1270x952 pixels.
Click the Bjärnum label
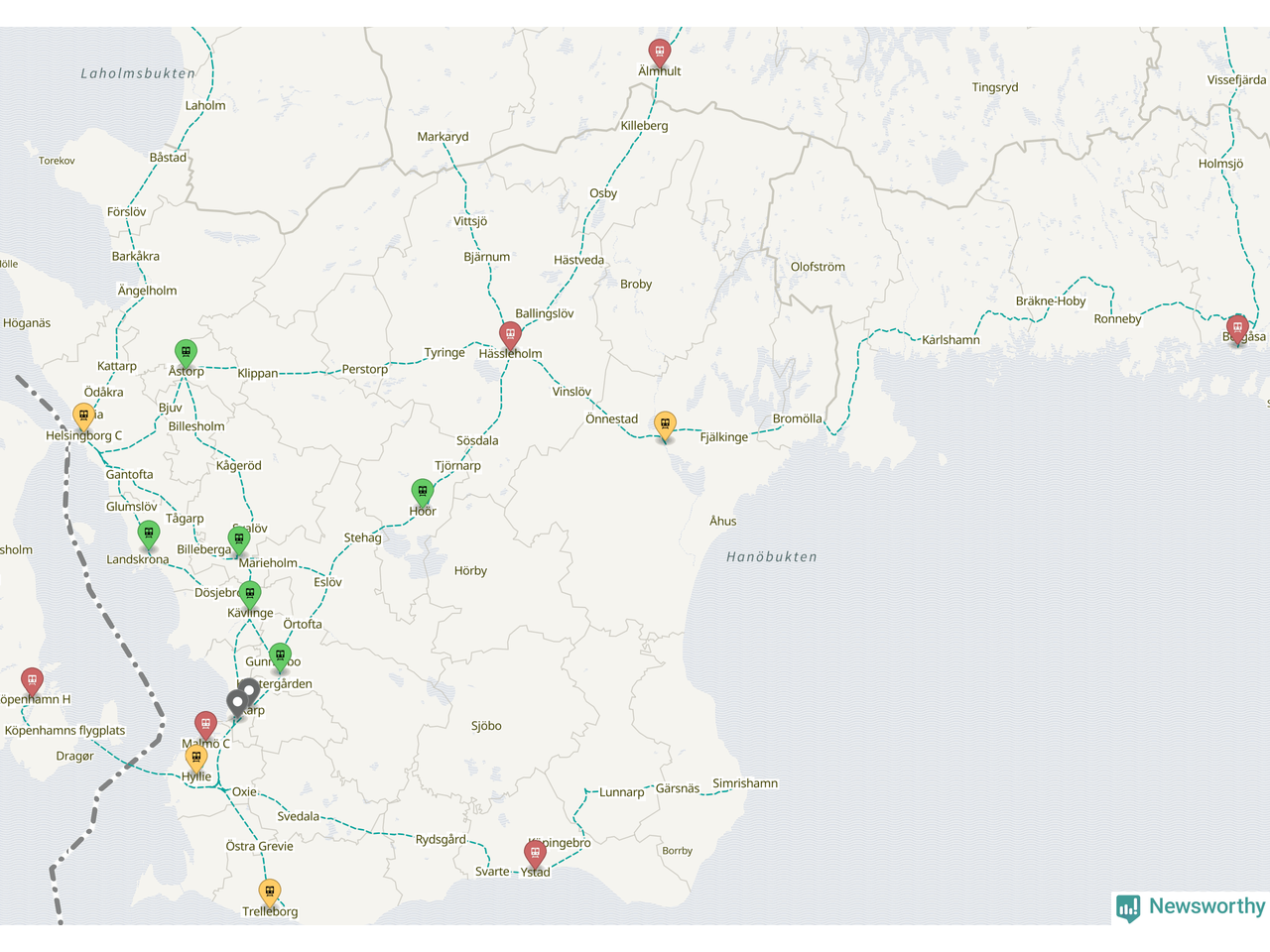pos(487,256)
